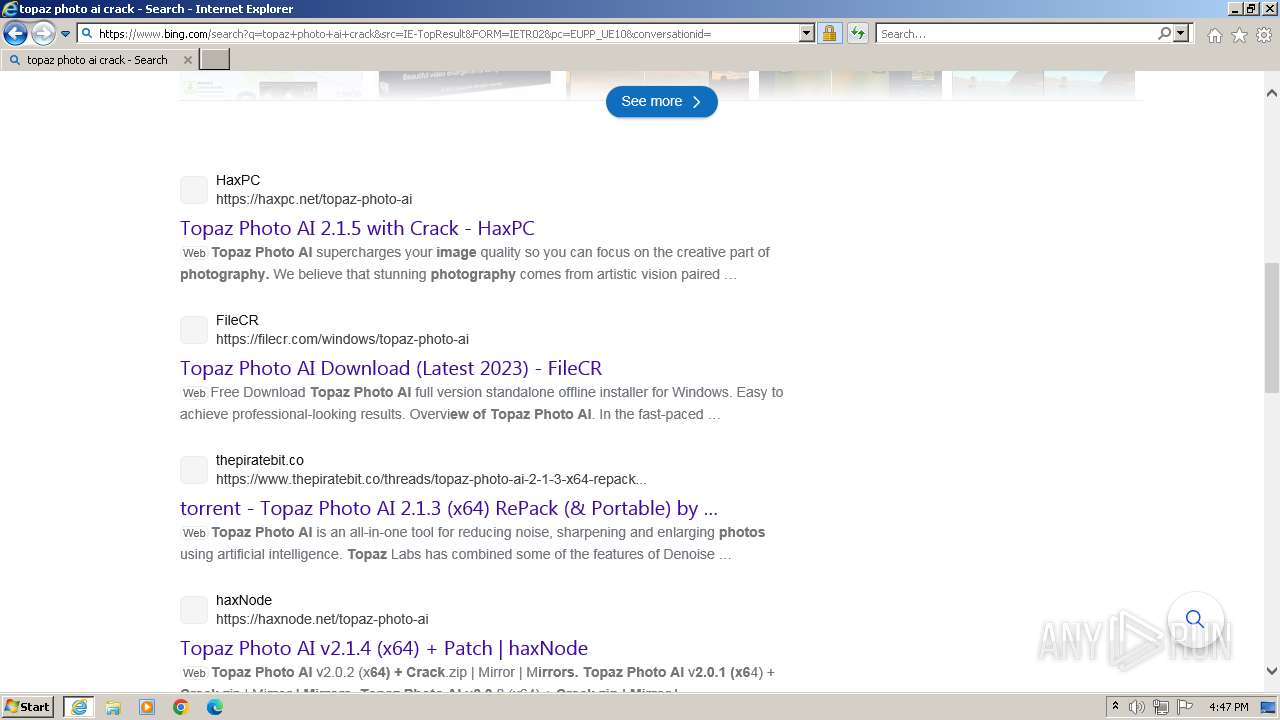Click the FileCR site name

tap(237, 320)
